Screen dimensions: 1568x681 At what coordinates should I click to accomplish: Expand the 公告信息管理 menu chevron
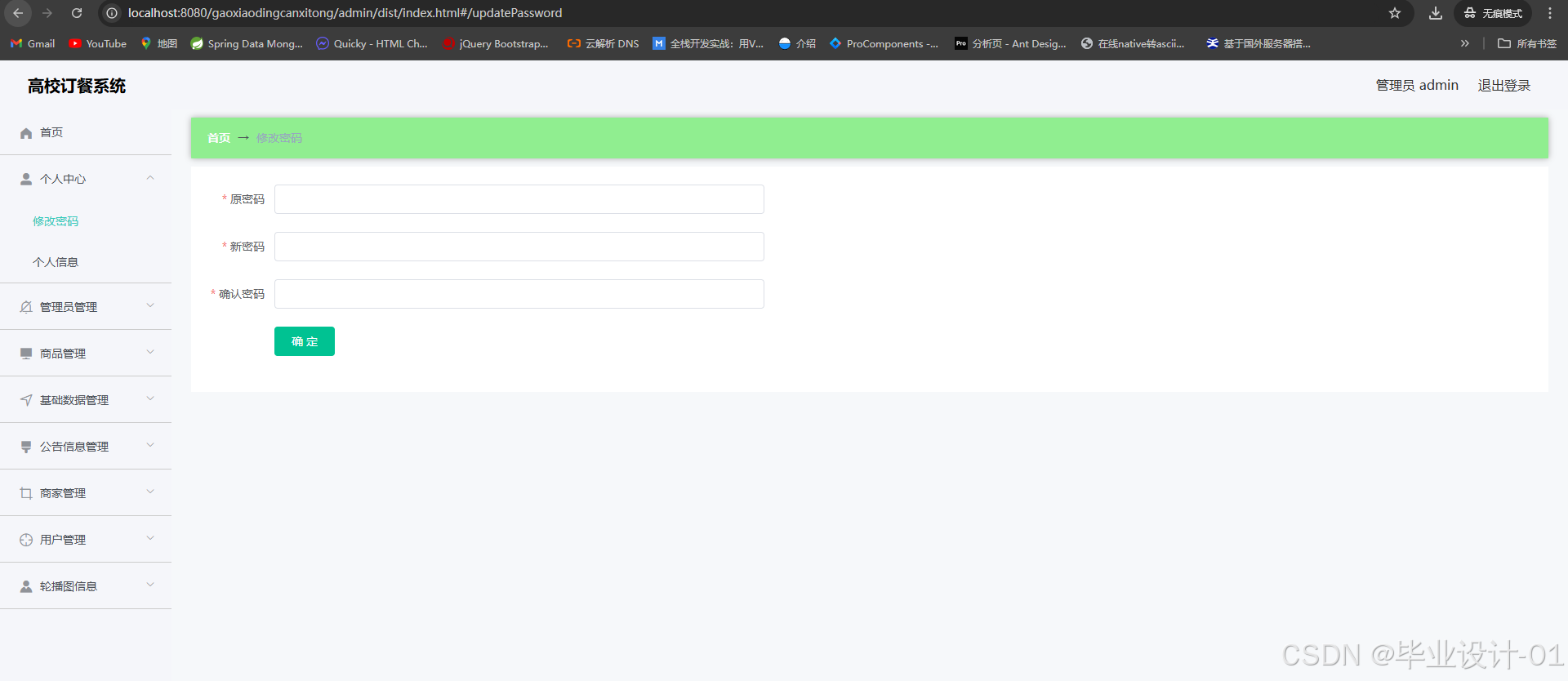pyautogui.click(x=150, y=445)
